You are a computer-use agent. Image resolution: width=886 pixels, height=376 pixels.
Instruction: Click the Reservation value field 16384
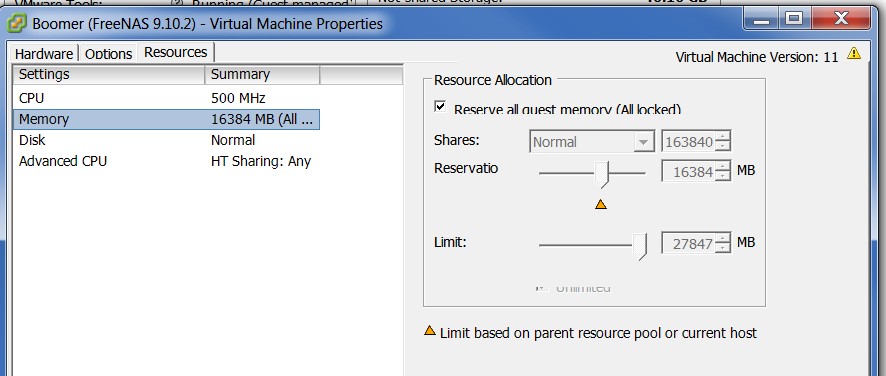pyautogui.click(x=689, y=171)
